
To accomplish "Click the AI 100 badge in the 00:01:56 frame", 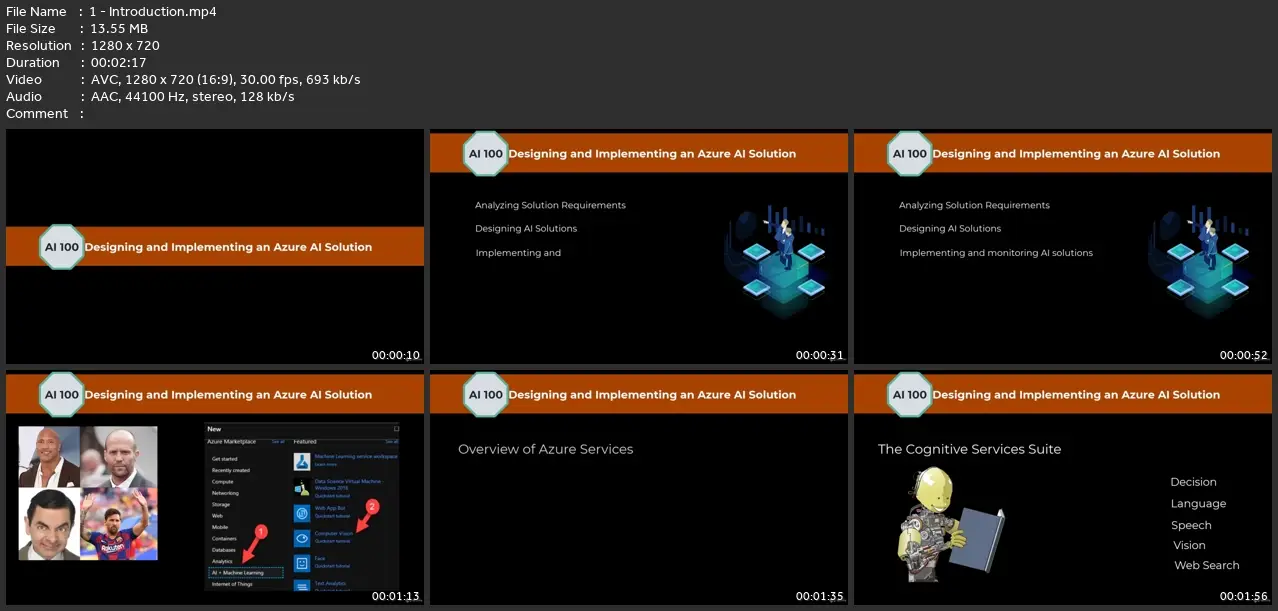I will point(910,395).
